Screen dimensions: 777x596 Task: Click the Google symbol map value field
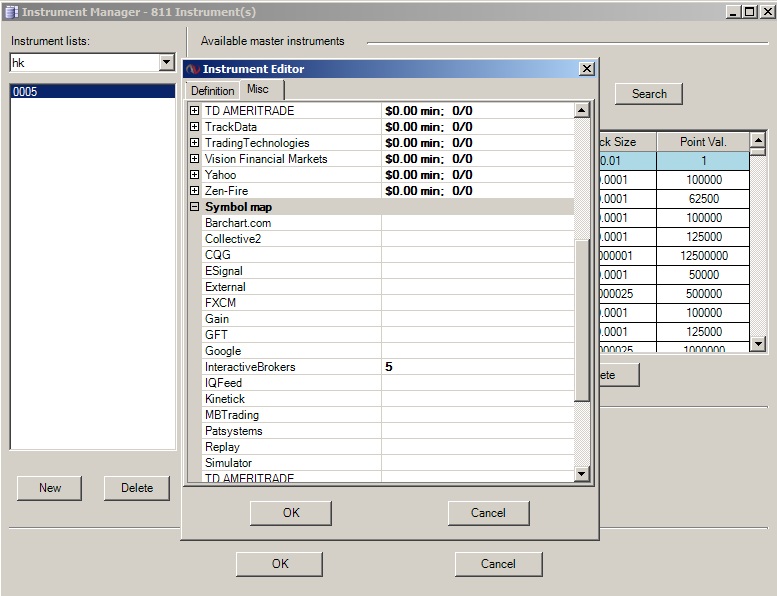click(478, 351)
